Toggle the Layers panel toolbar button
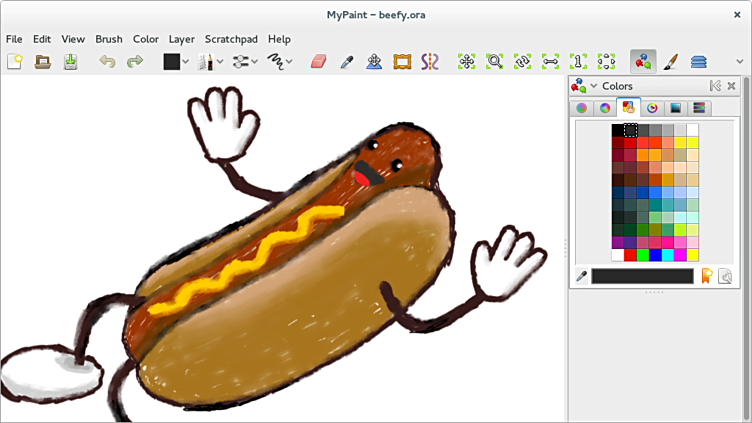The image size is (752, 423). point(699,61)
